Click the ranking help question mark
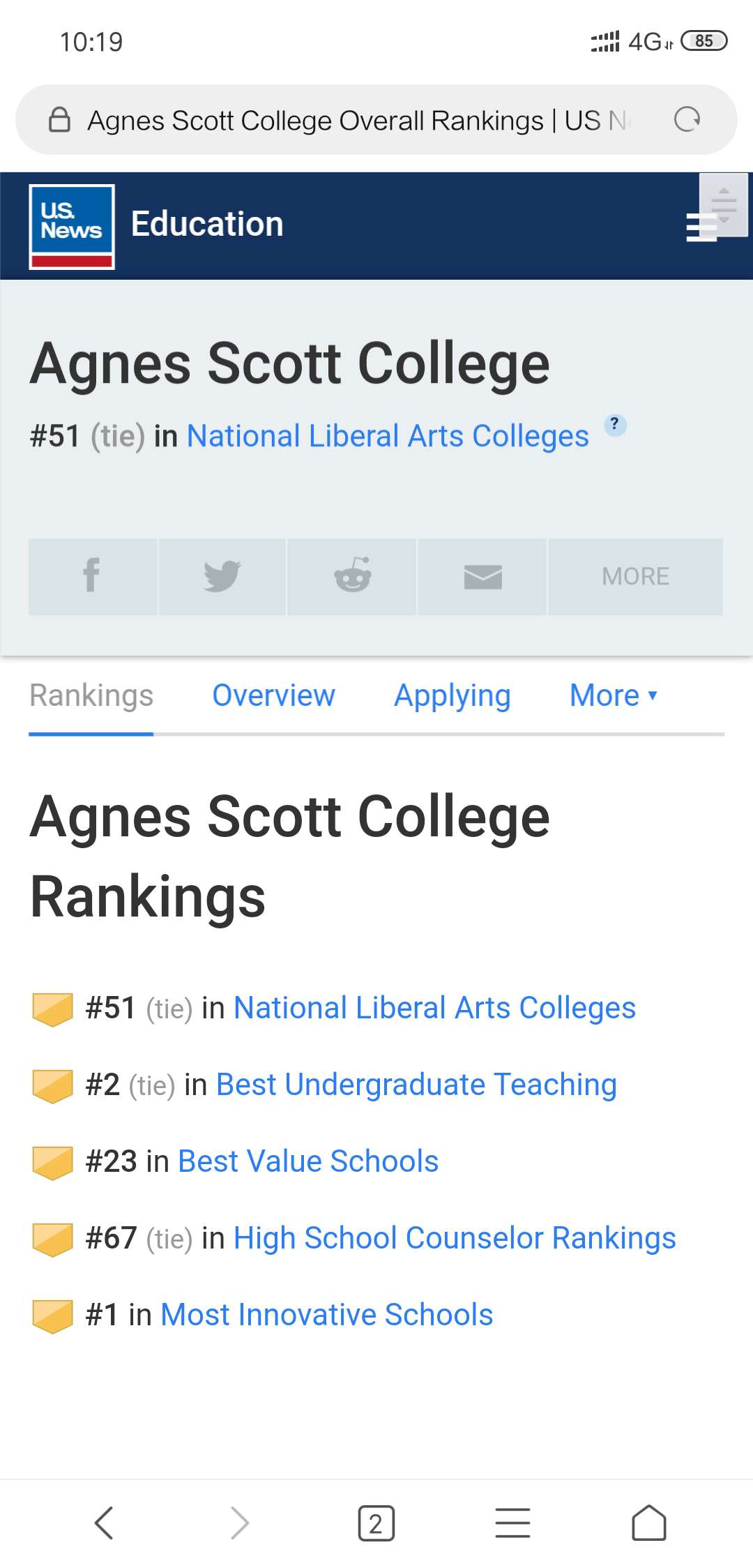 (x=614, y=425)
